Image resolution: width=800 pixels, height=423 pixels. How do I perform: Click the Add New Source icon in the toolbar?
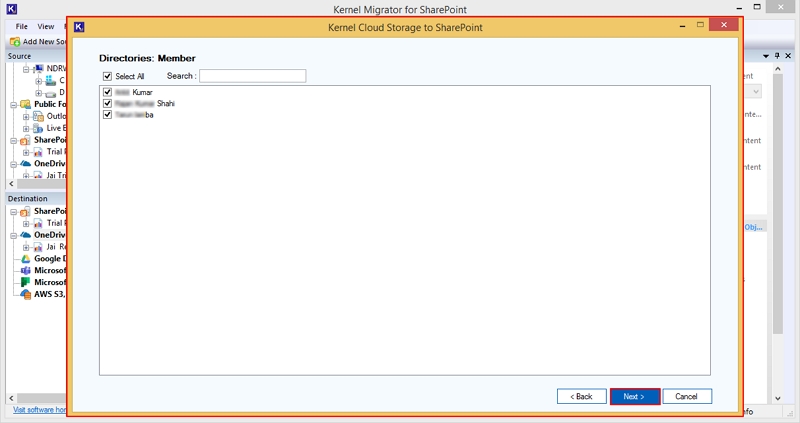point(15,41)
